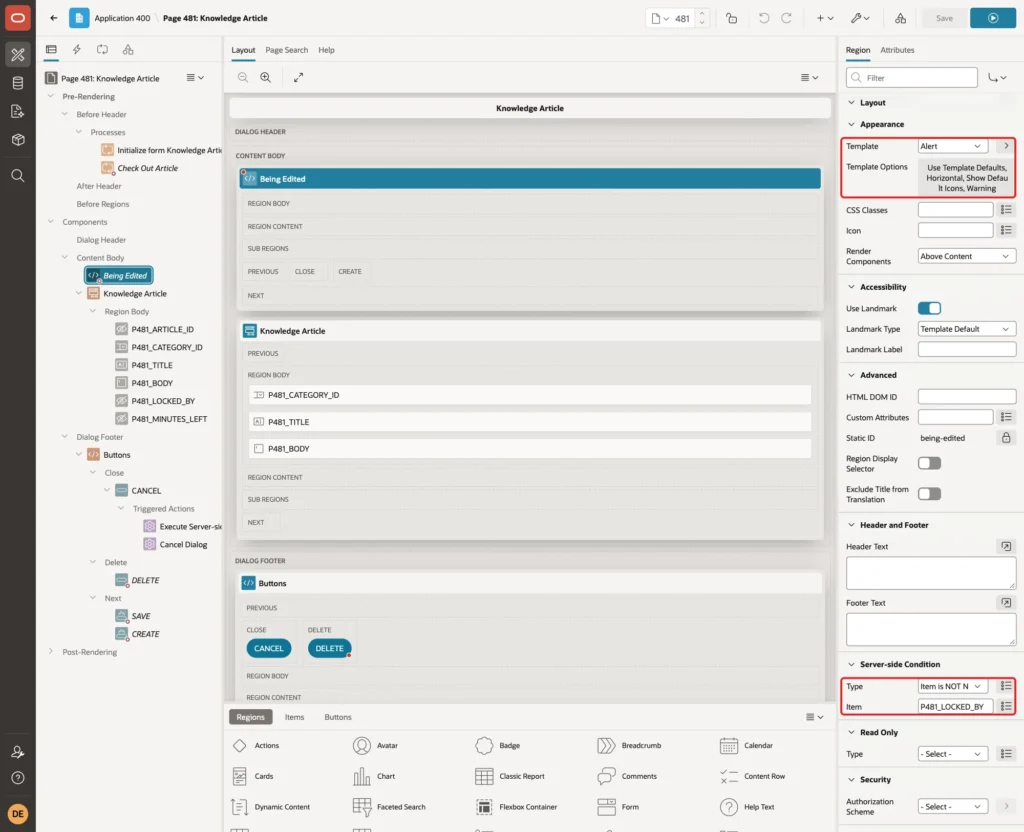Open the Create plus menu

[x=825, y=18]
